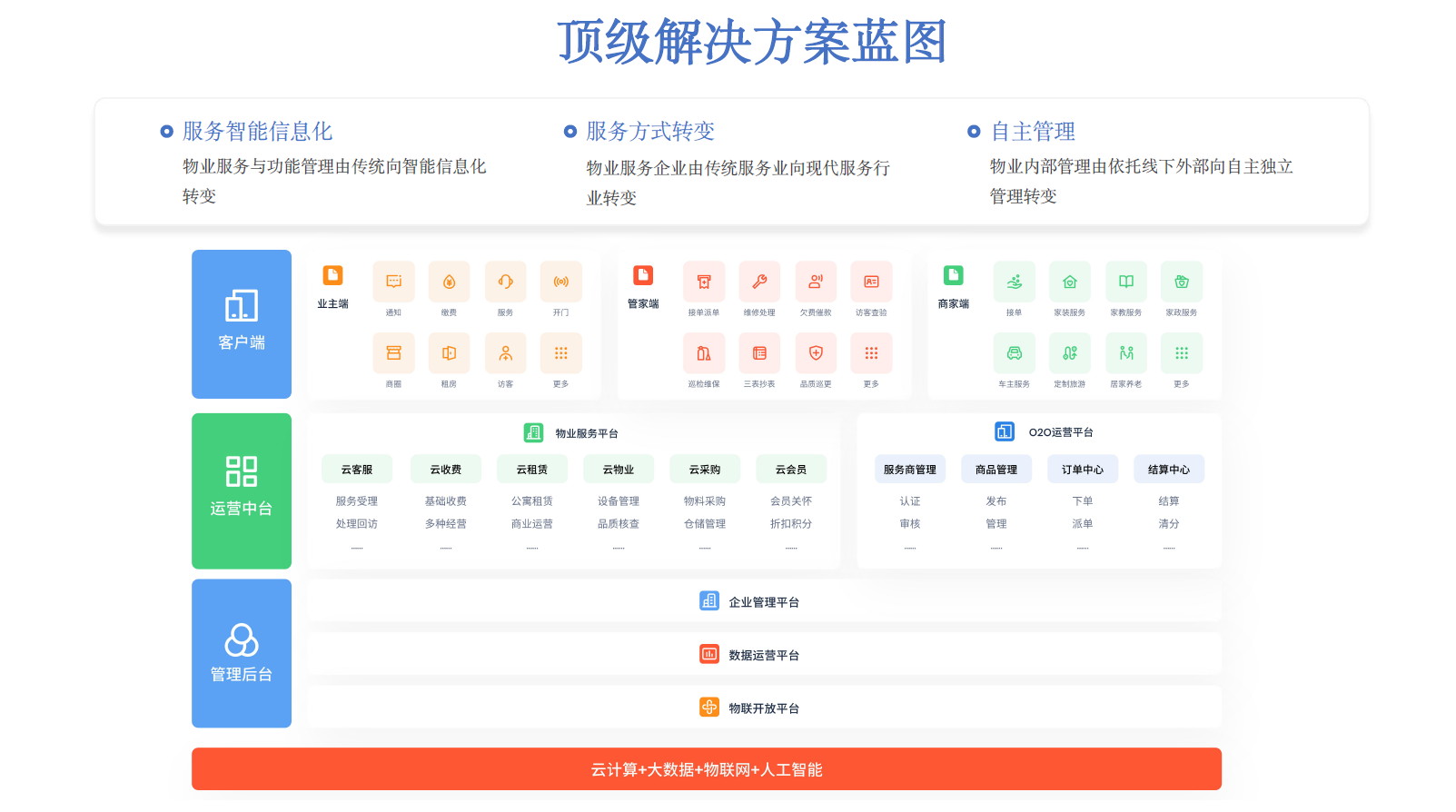Click the 顶级解决方案蓝图 title
1456x812 pixels.
click(752, 42)
